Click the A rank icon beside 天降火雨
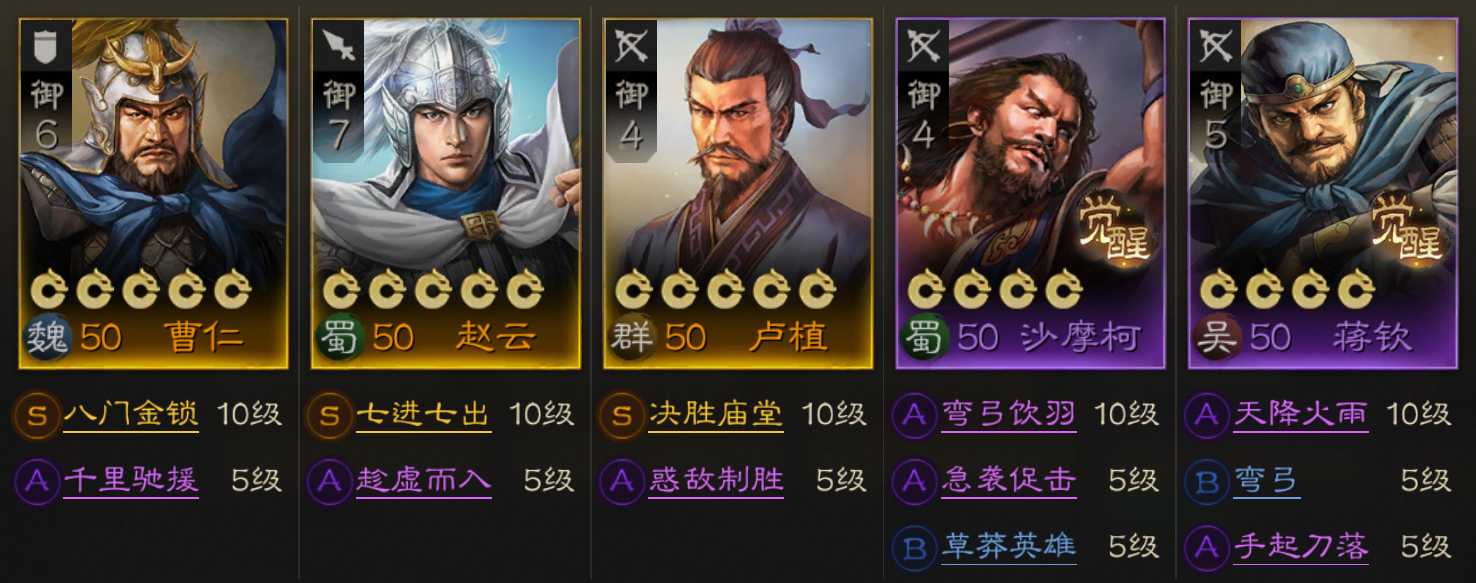Viewport: 1476px width, 583px height. tap(1206, 415)
